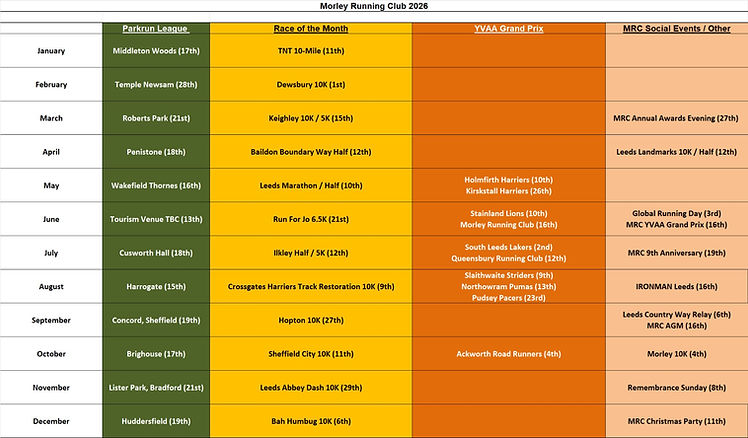Image resolution: width=748 pixels, height=438 pixels.
Task: Click 'MRC Christmas Party (11th)'
Action: (676, 421)
